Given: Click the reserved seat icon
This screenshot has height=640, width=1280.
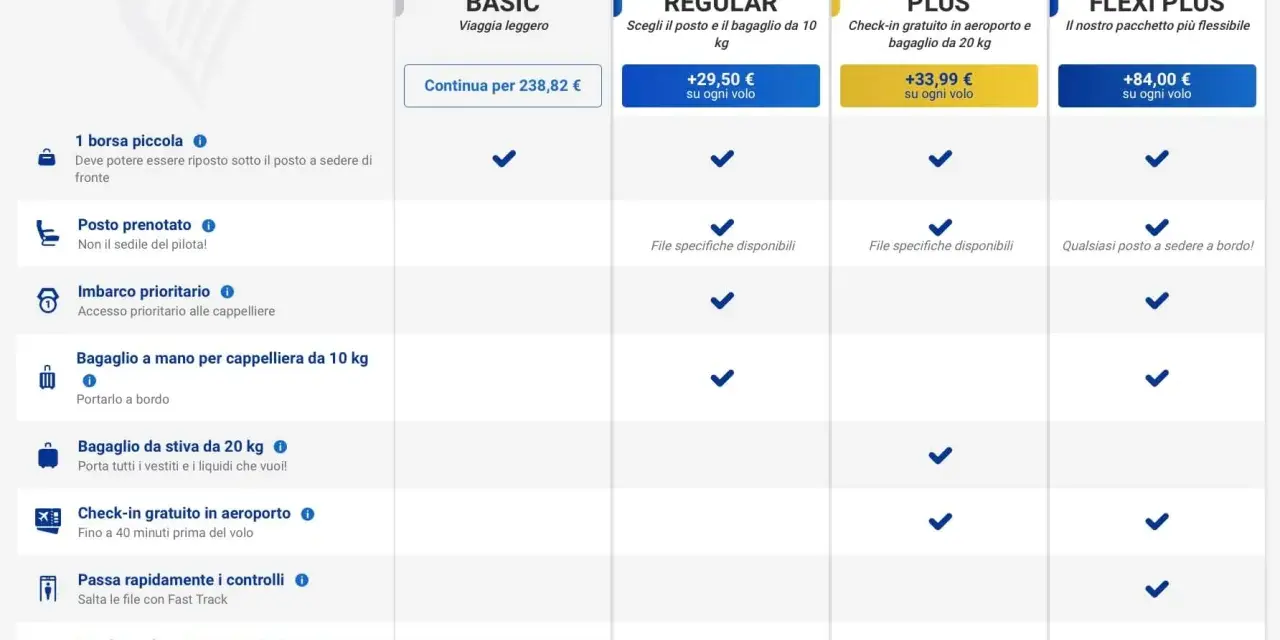Looking at the screenshot, I should [47, 234].
